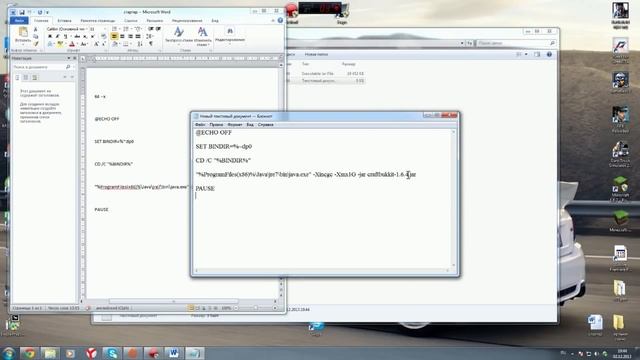Click the Format Painter brush in Word
640x360 pixels.
(36, 44)
